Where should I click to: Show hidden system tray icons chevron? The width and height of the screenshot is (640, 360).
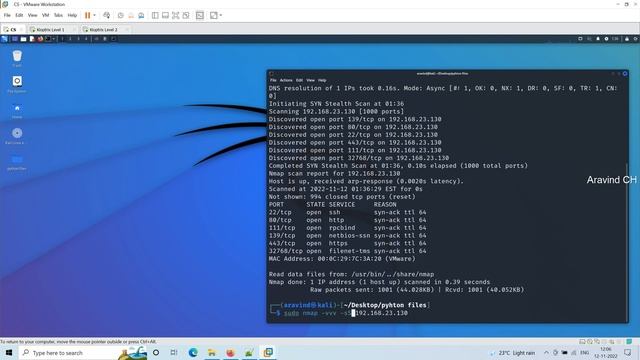tap(546, 353)
